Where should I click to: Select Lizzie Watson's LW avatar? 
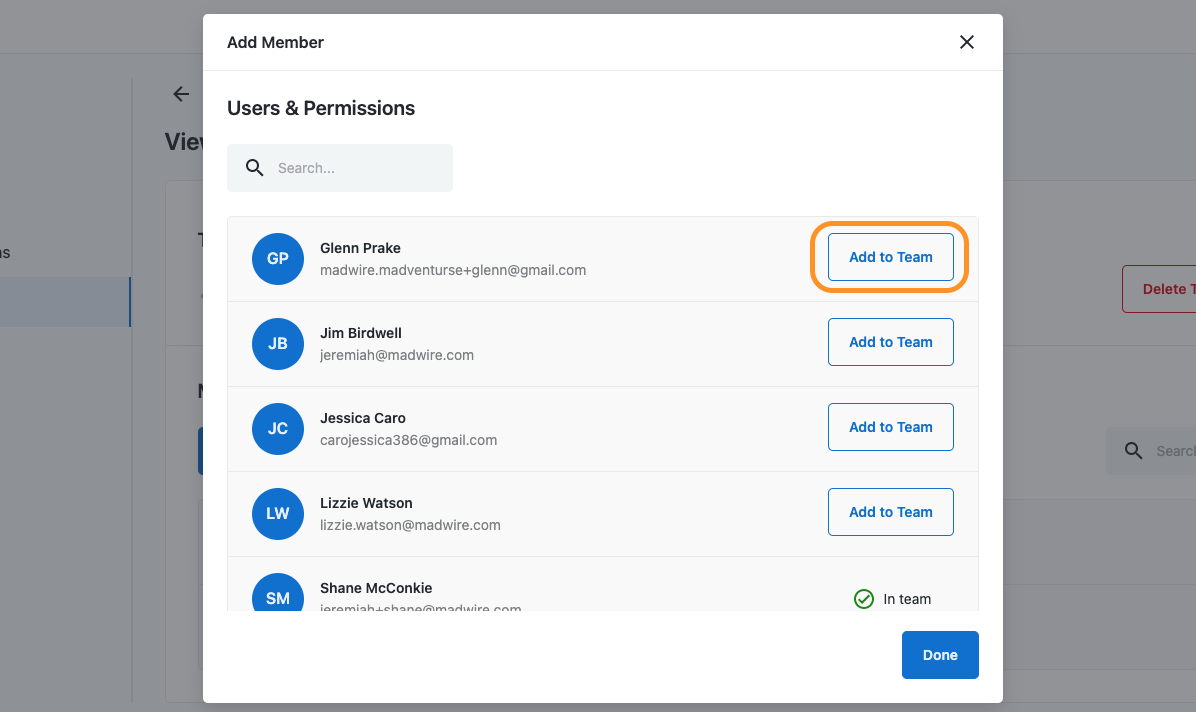click(278, 514)
